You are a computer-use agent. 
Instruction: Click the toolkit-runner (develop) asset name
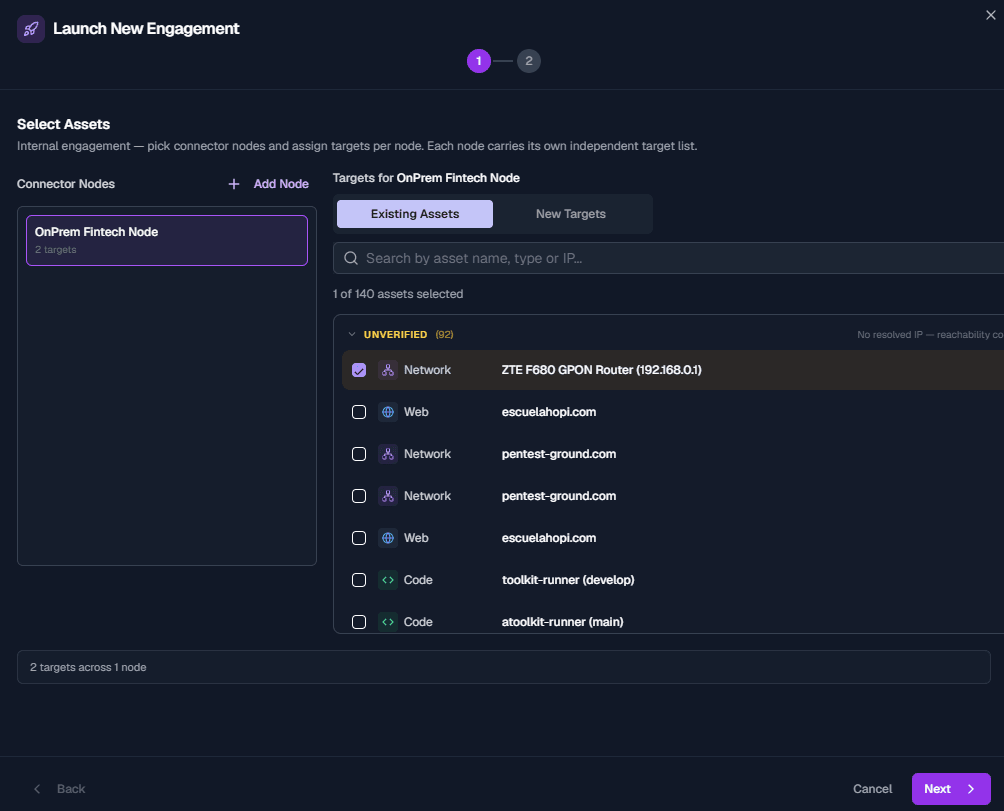point(568,580)
